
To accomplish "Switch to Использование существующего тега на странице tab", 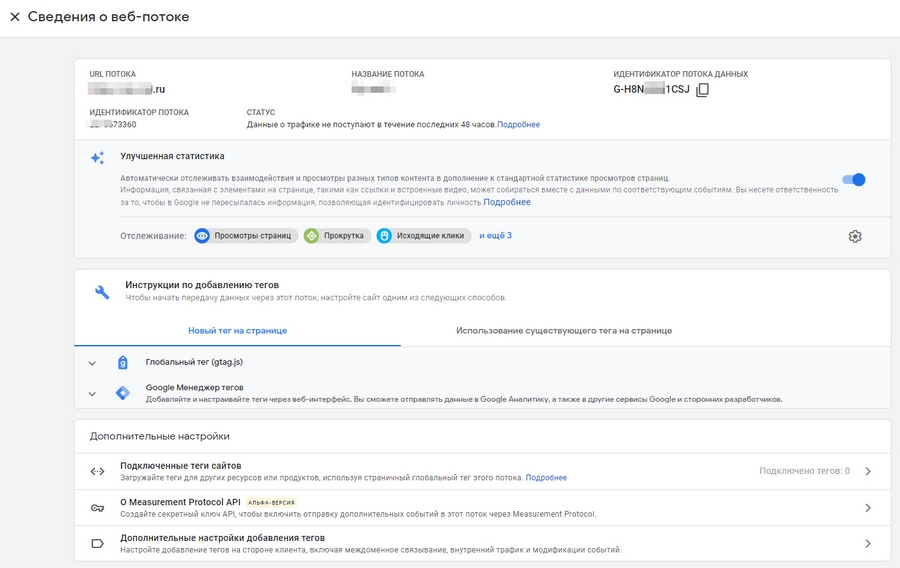I will pyautogui.click(x=564, y=330).
